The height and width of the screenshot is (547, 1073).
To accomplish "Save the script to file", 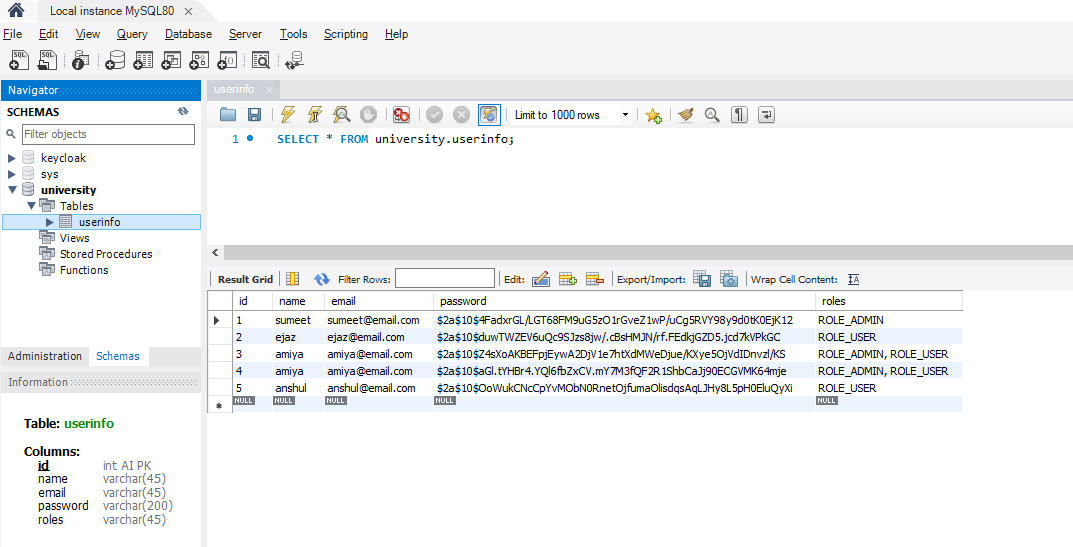I will coord(254,115).
